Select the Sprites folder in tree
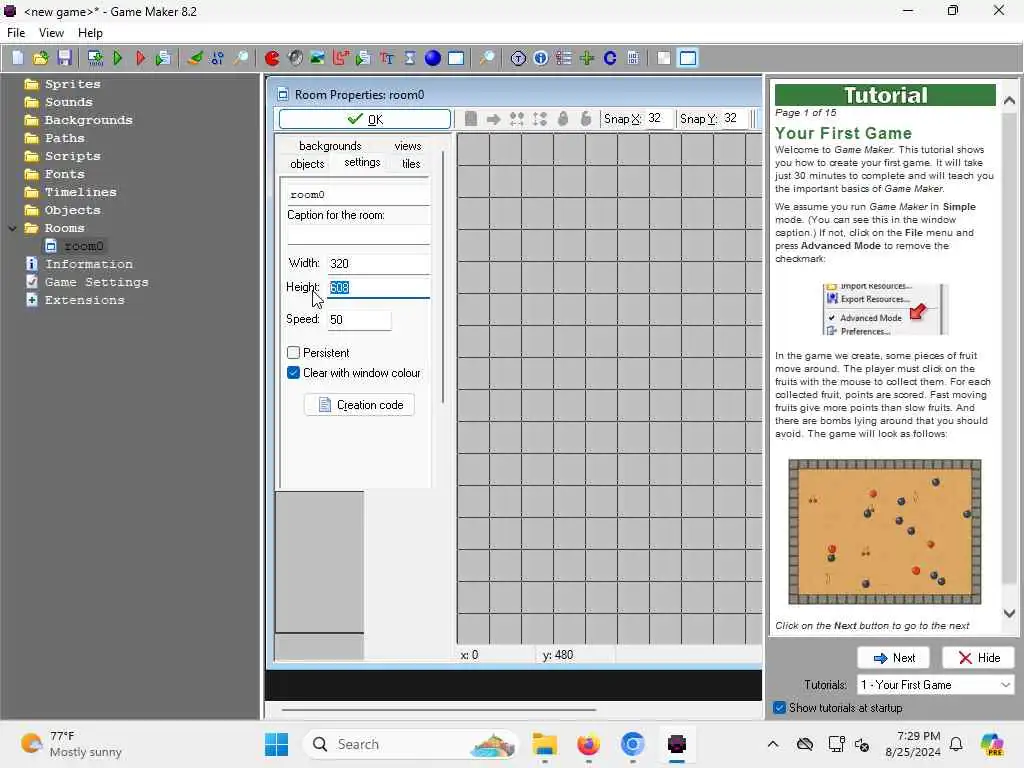Image resolution: width=1024 pixels, height=768 pixels. tap(72, 84)
